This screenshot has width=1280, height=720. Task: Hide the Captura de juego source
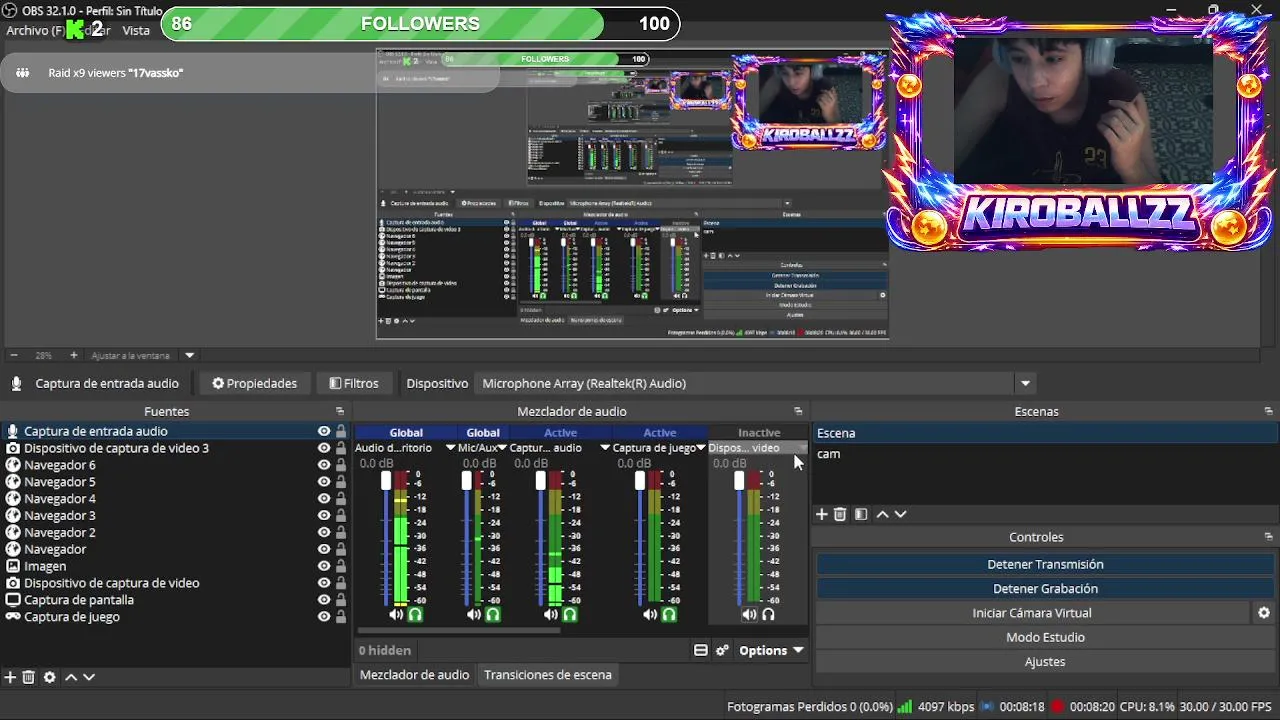(x=324, y=617)
